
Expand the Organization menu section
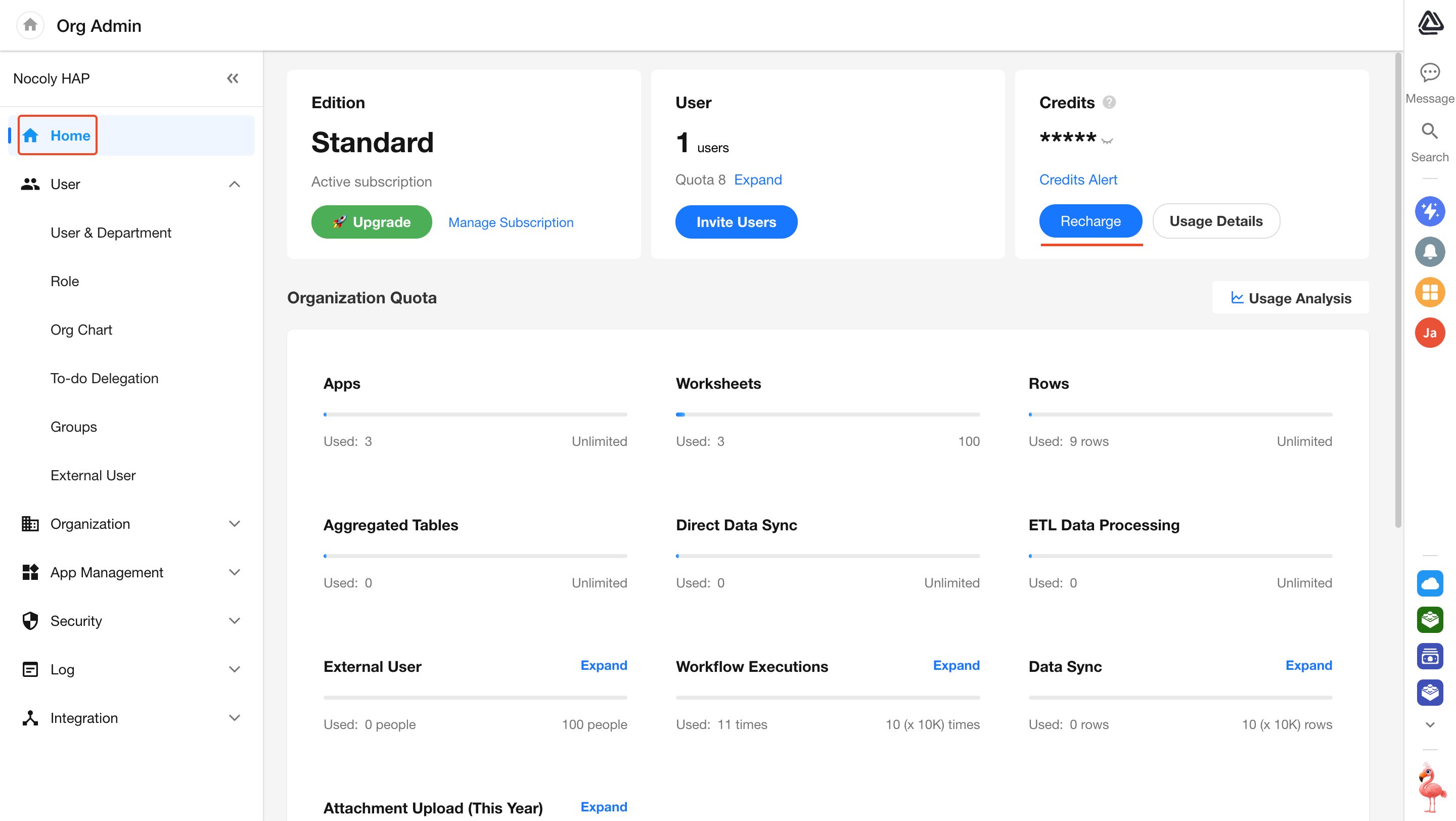(234, 524)
